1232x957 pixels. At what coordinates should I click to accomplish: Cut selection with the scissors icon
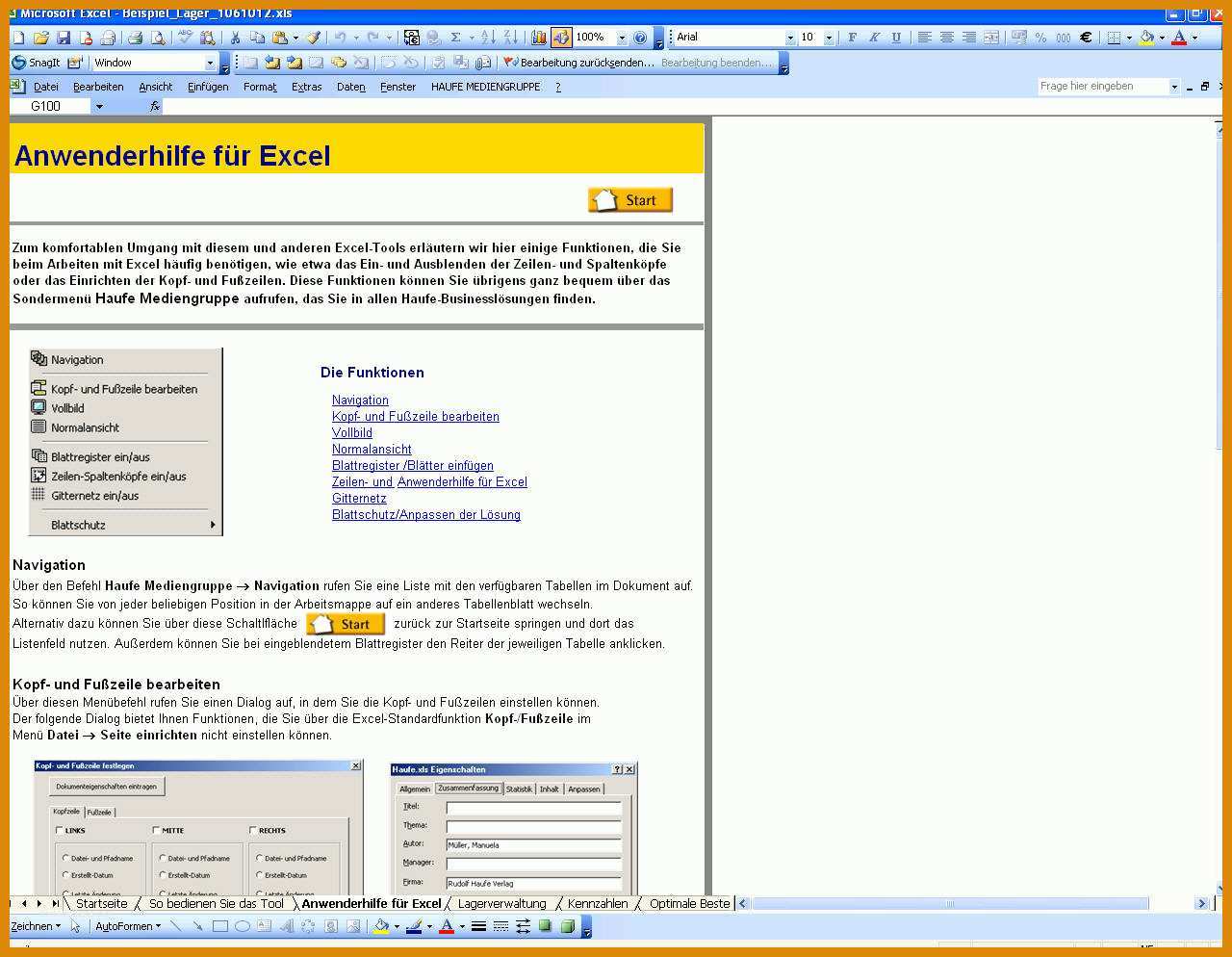click(235, 38)
